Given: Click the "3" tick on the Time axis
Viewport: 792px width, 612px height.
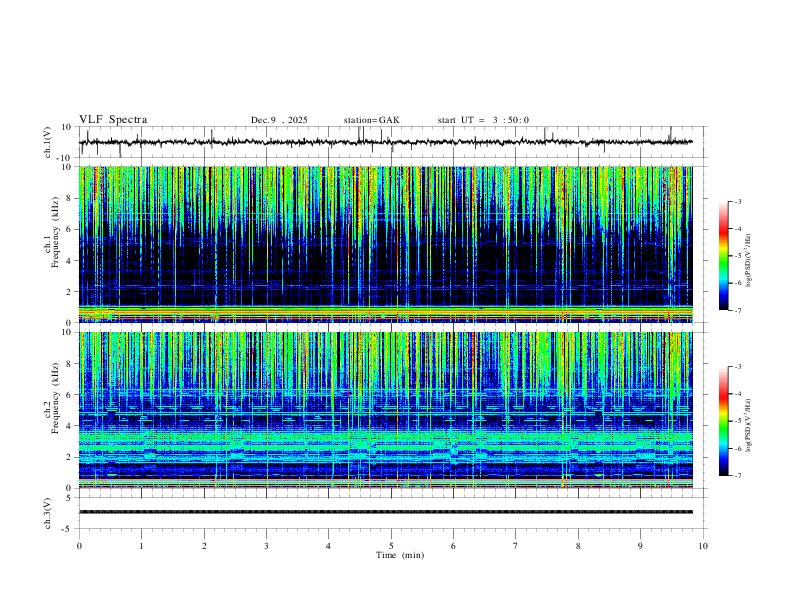Looking at the screenshot, I should point(266,546).
